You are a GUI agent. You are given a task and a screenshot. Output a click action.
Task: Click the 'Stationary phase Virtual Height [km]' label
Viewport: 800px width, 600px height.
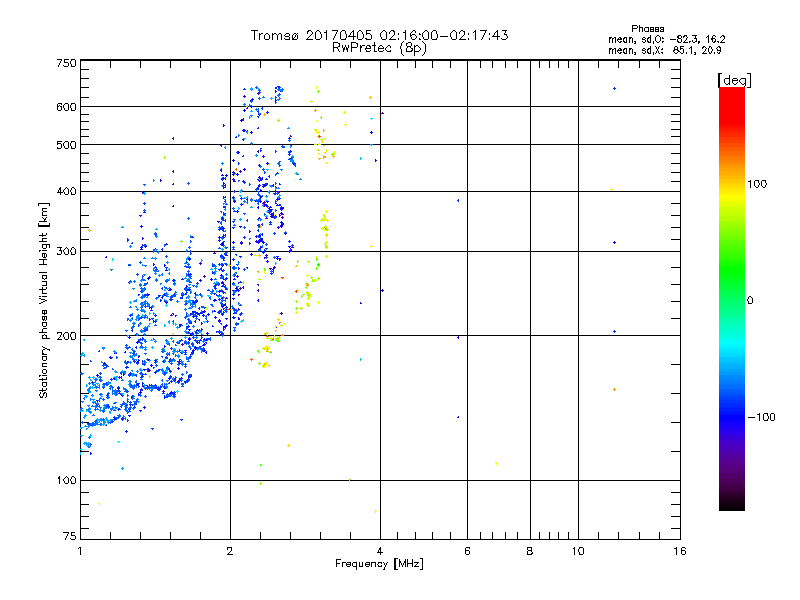click(44, 300)
